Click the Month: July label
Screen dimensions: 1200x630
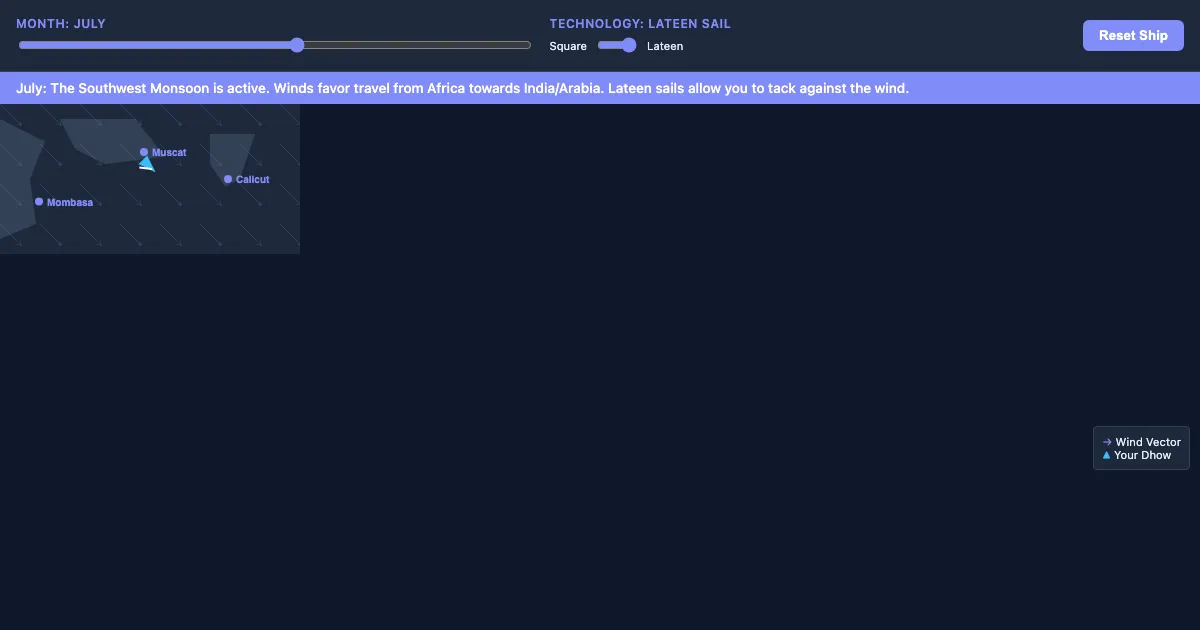tap(61, 23)
